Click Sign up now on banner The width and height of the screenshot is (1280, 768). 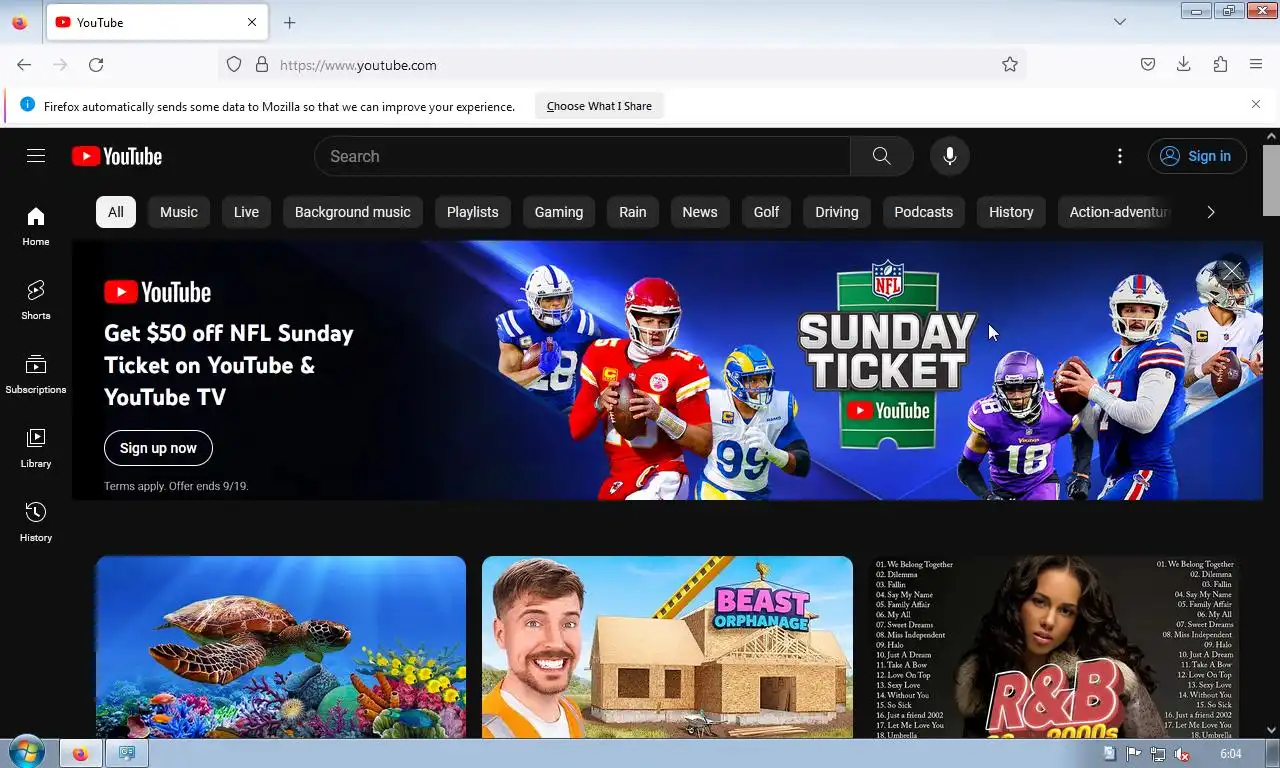pyautogui.click(x=158, y=448)
